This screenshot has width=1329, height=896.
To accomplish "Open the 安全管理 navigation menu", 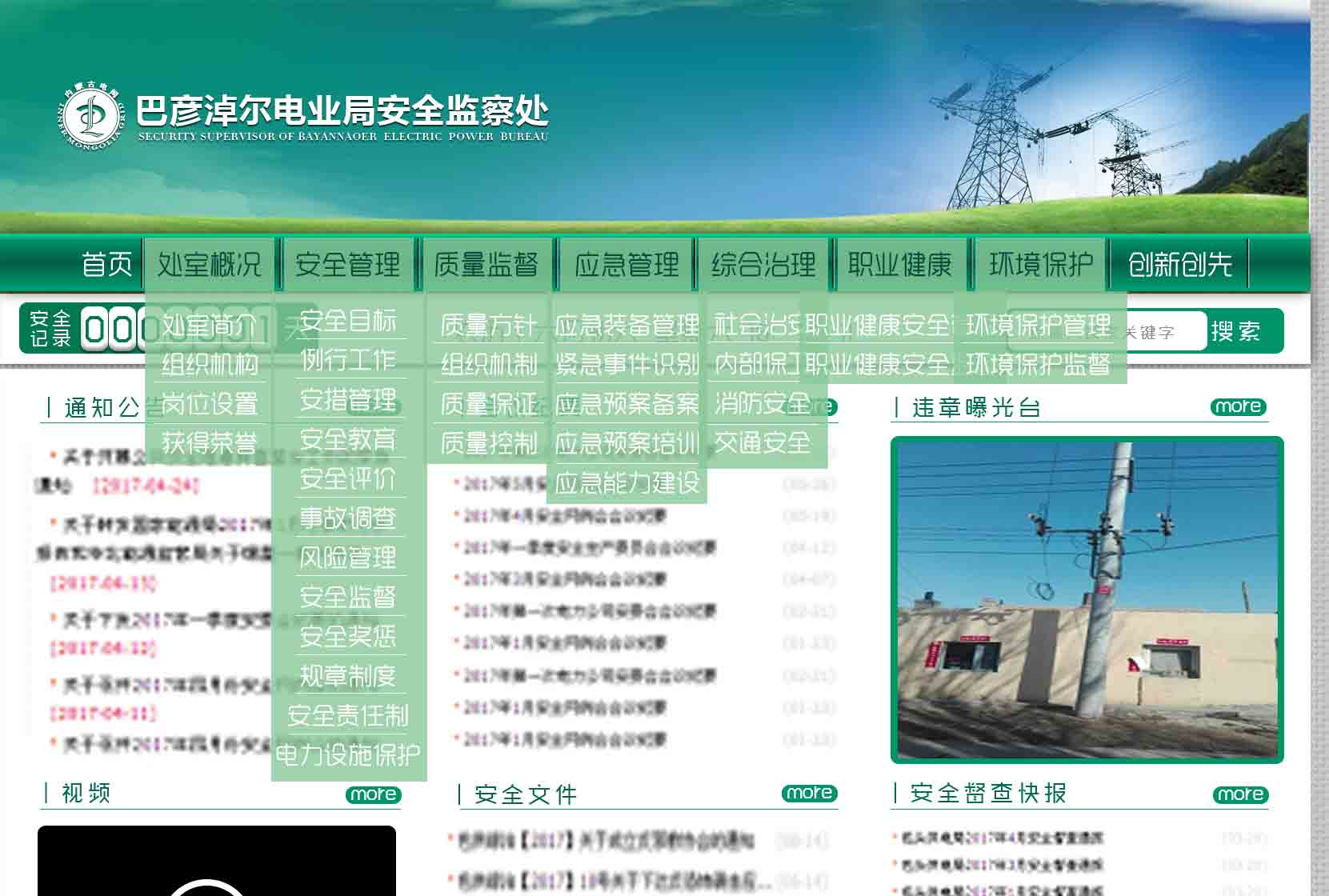I will pos(347,264).
